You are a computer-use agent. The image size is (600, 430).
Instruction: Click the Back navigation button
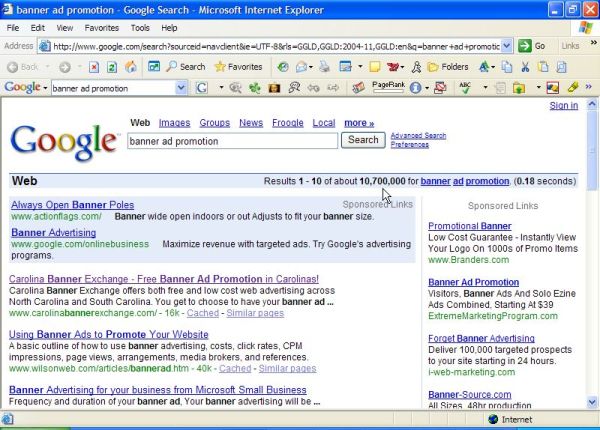pyautogui.click(x=23, y=67)
